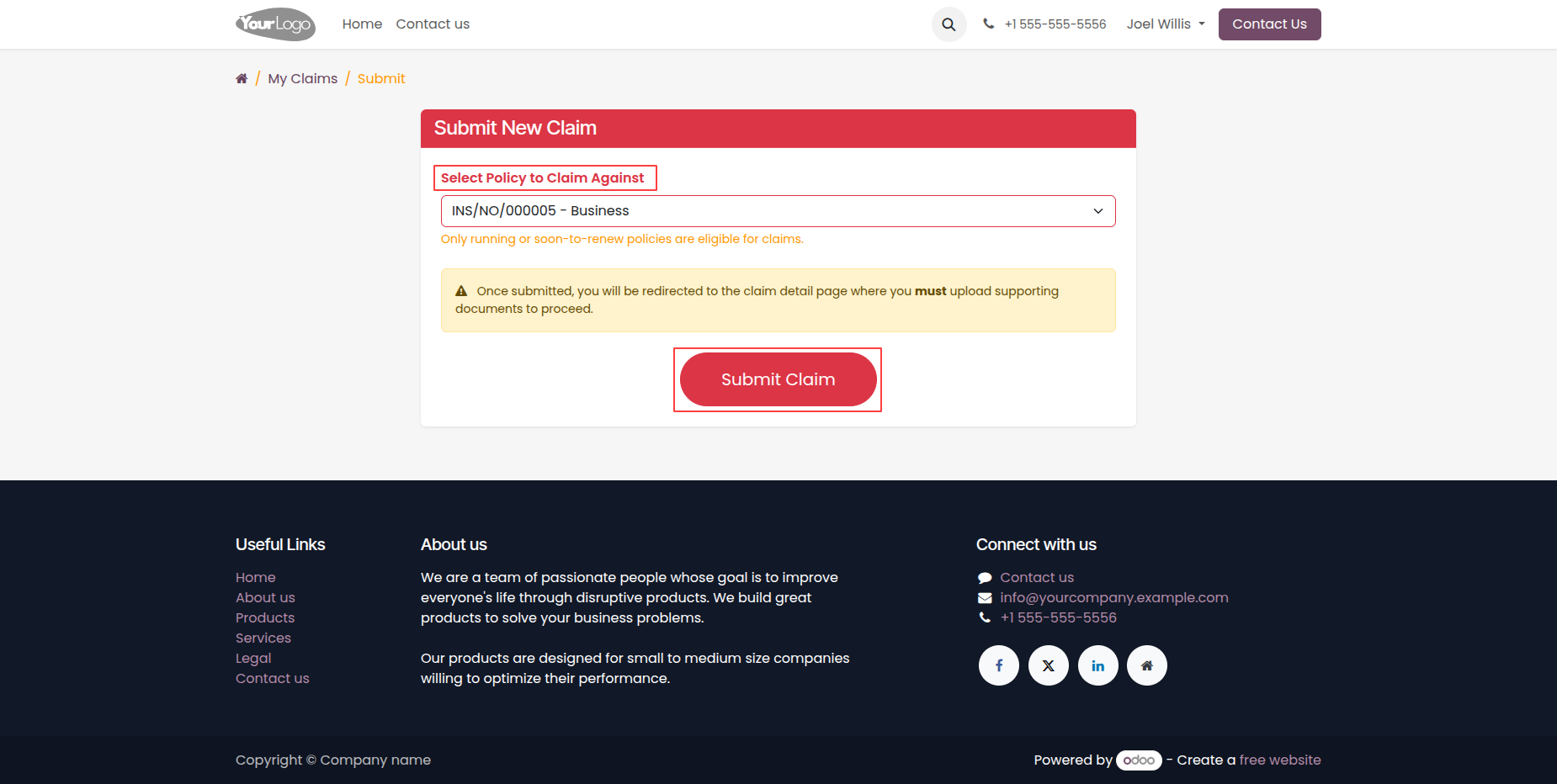Open the X (Twitter) social icon
The height and width of the screenshot is (784, 1557).
(1049, 665)
